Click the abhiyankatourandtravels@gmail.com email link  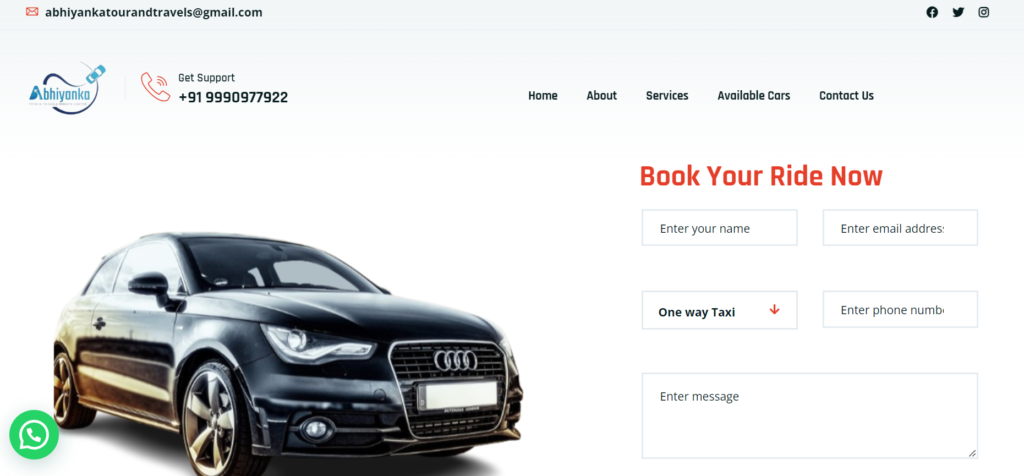pos(153,12)
